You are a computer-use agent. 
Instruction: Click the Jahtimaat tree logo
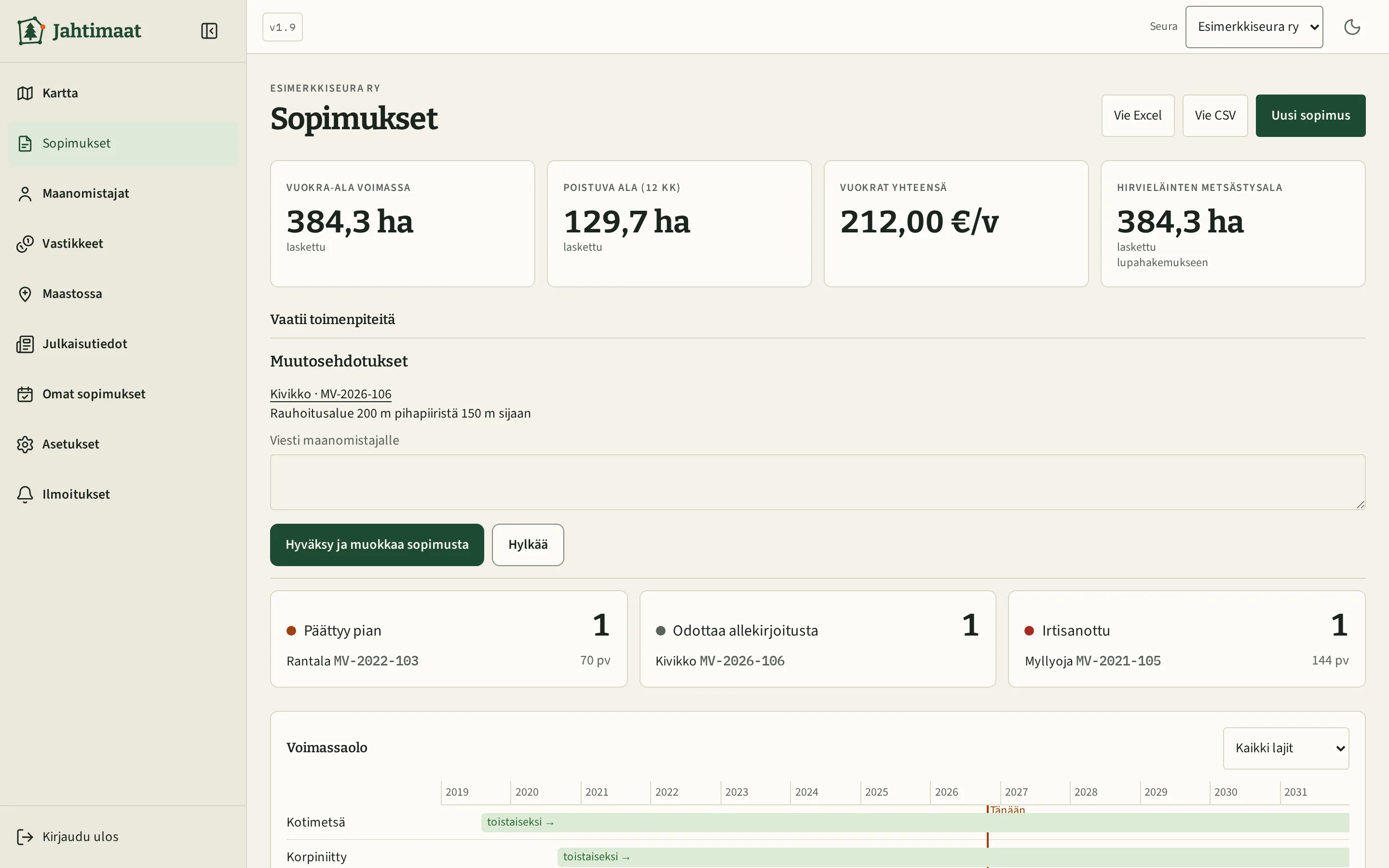[x=31, y=30]
